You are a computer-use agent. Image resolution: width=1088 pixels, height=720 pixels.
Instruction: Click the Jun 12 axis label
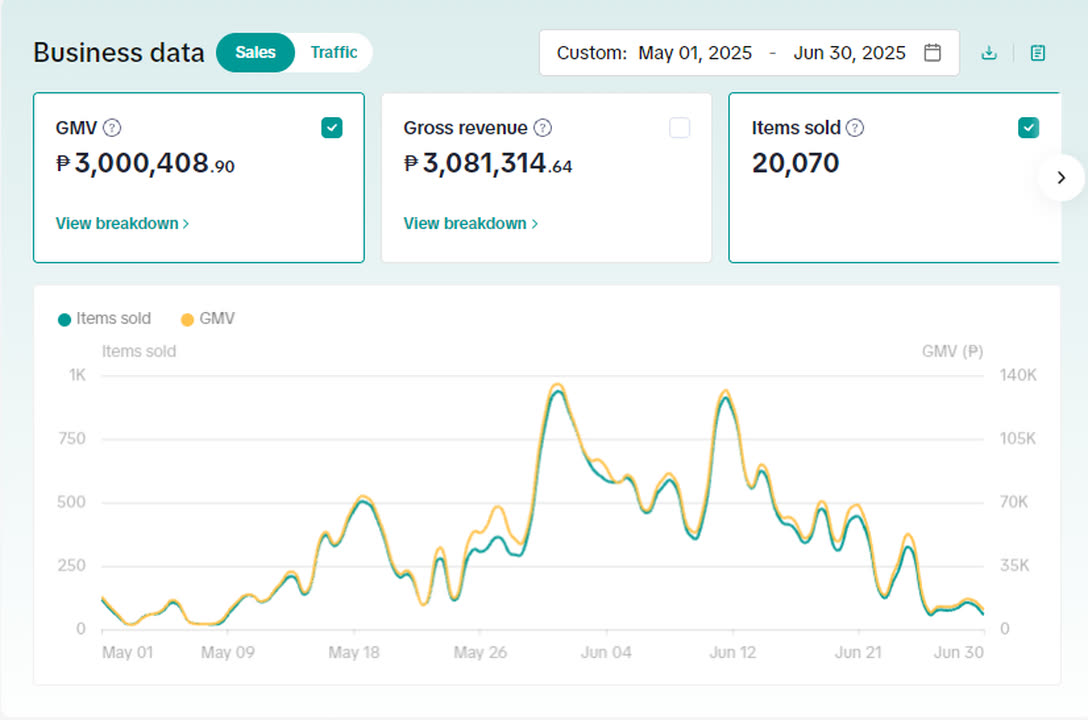[x=733, y=653]
